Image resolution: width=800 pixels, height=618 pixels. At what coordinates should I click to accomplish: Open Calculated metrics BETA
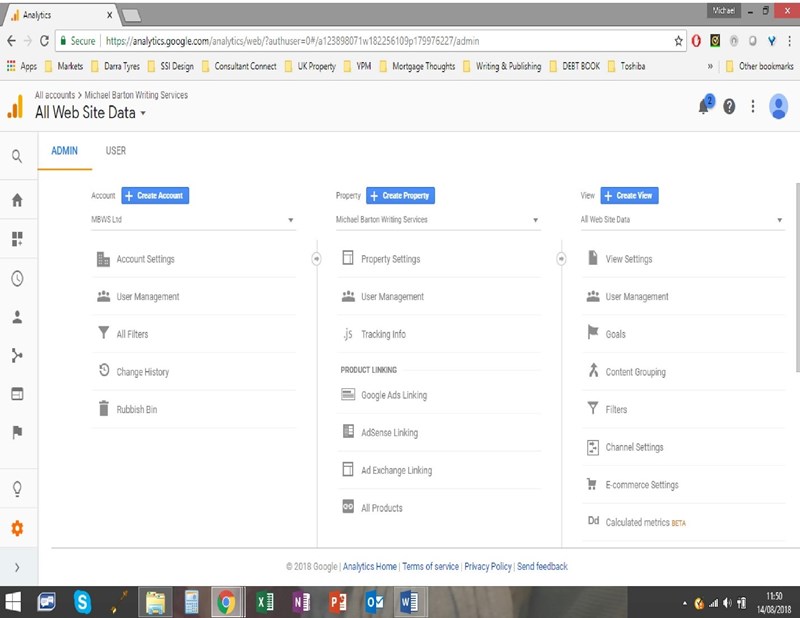645,522
